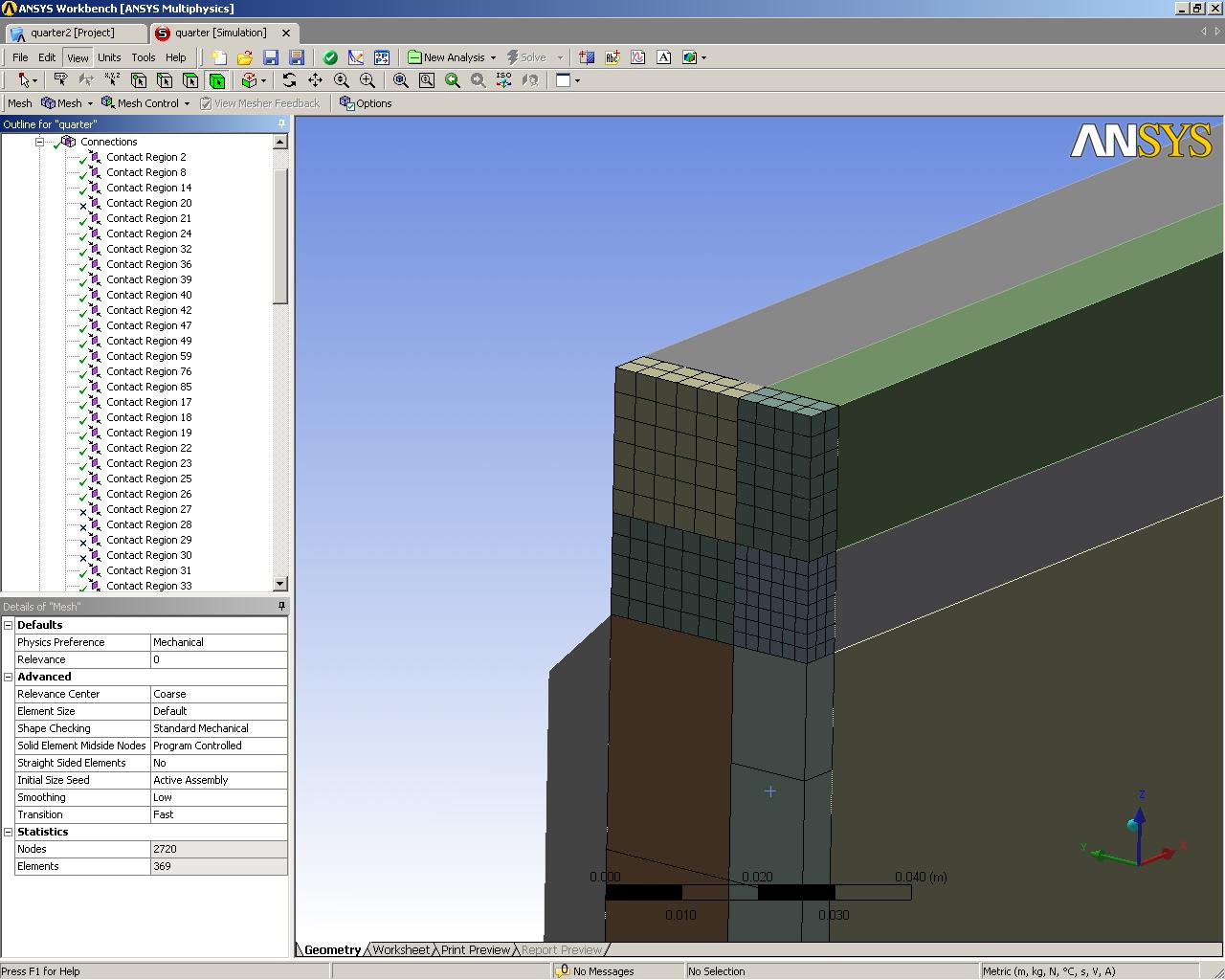Activate the Pan view tool
This screenshot has width=1225, height=980.
click(315, 80)
